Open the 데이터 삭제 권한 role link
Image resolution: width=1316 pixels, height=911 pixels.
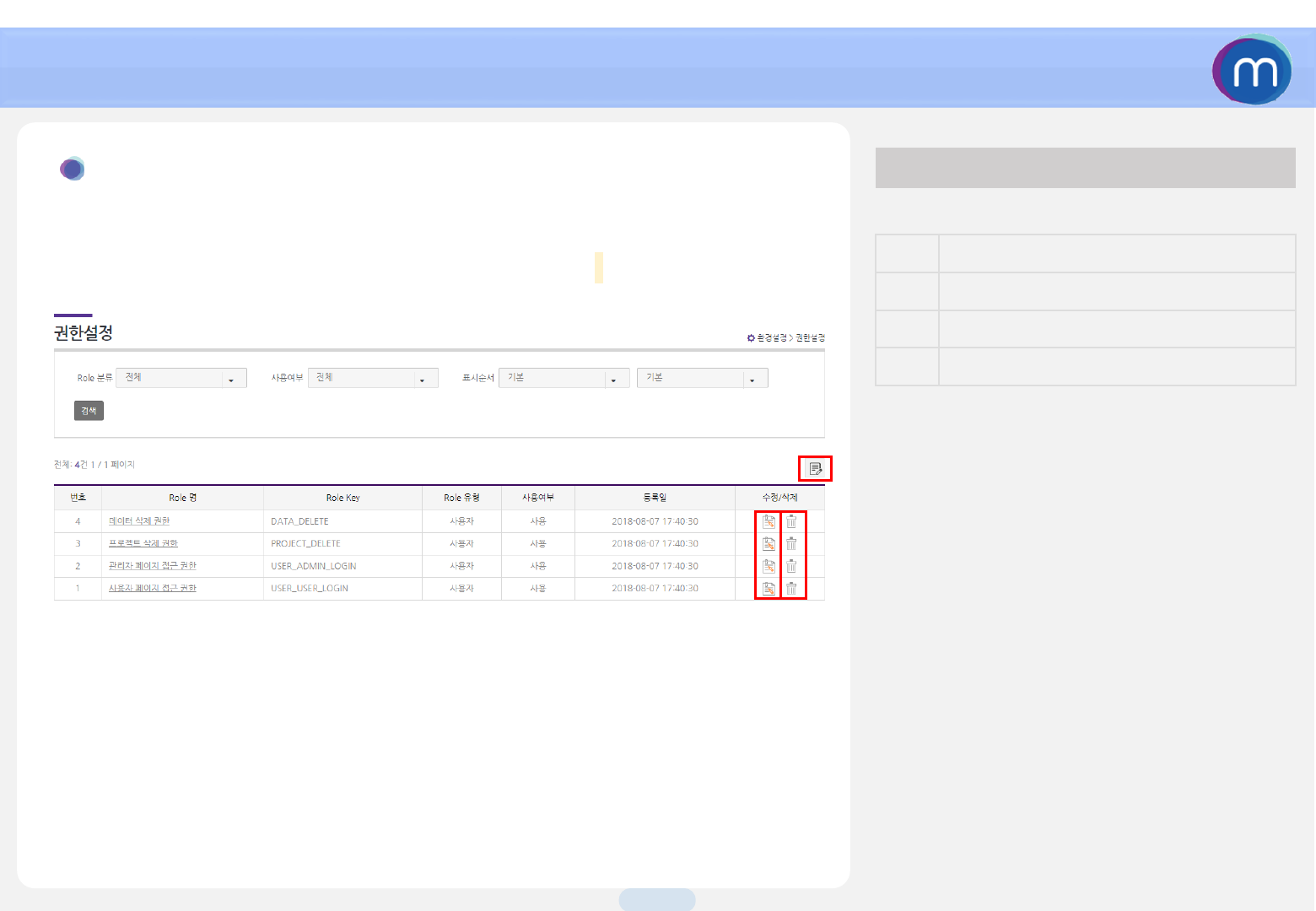(x=139, y=521)
